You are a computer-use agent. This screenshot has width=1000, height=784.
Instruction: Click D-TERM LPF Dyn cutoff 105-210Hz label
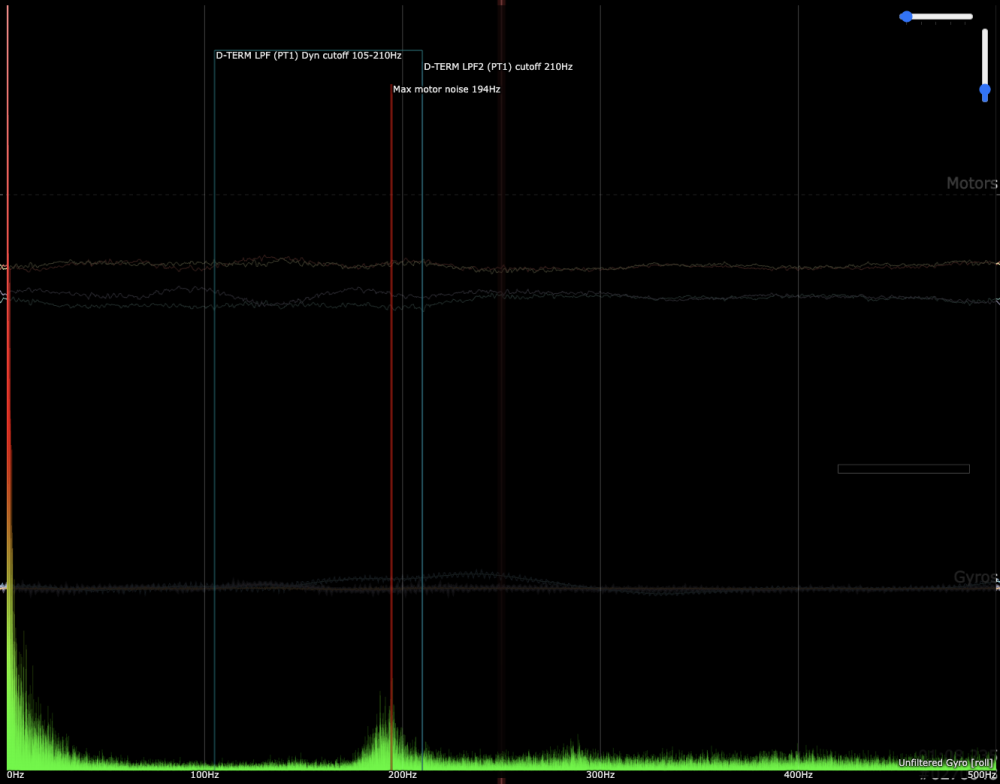309,56
